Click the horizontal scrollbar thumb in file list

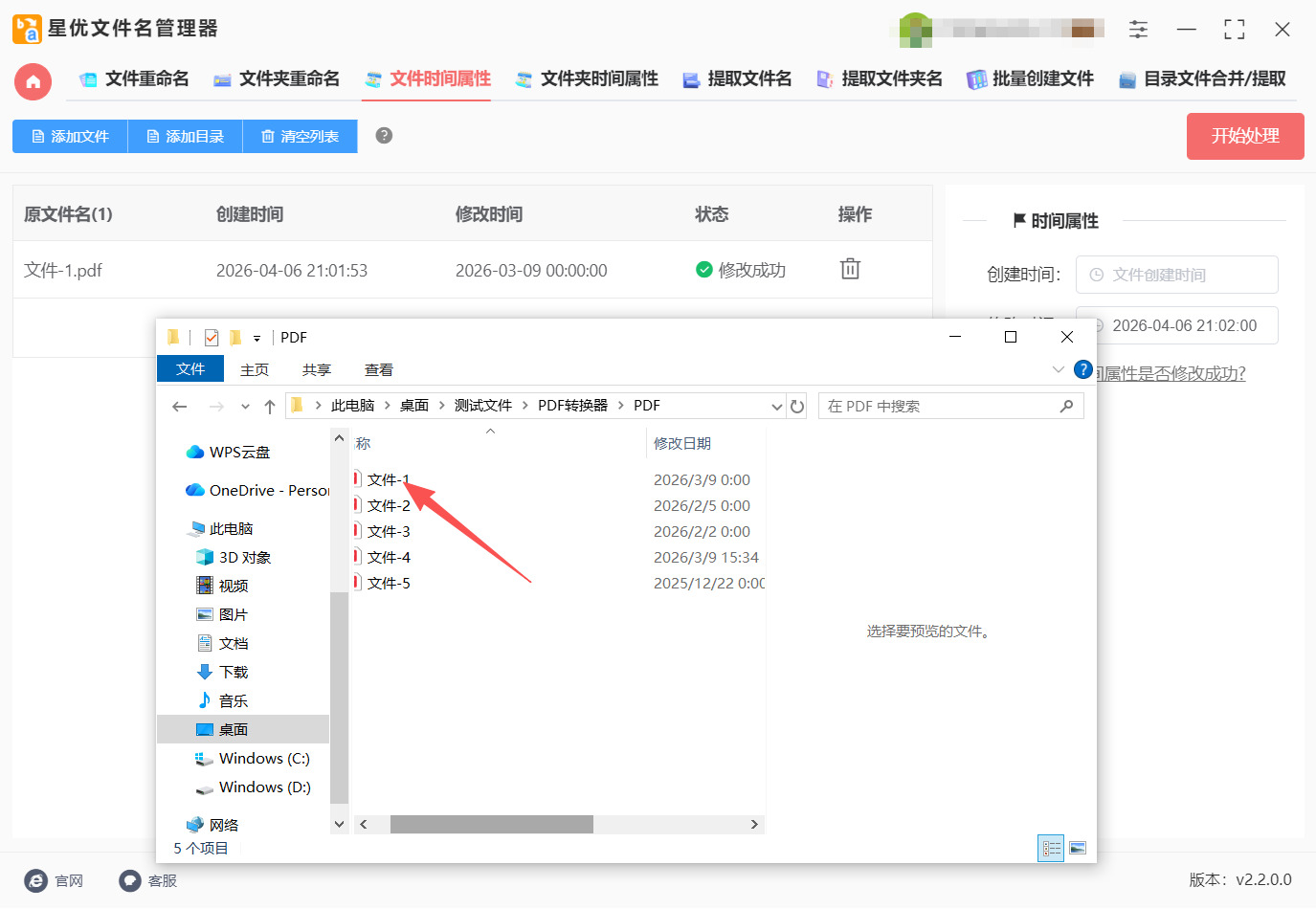[492, 825]
